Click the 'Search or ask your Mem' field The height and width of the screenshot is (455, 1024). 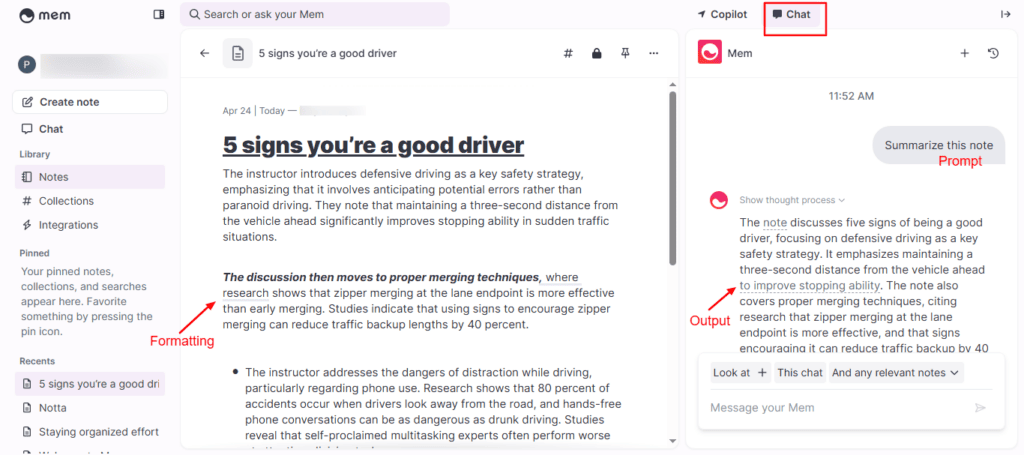point(315,15)
